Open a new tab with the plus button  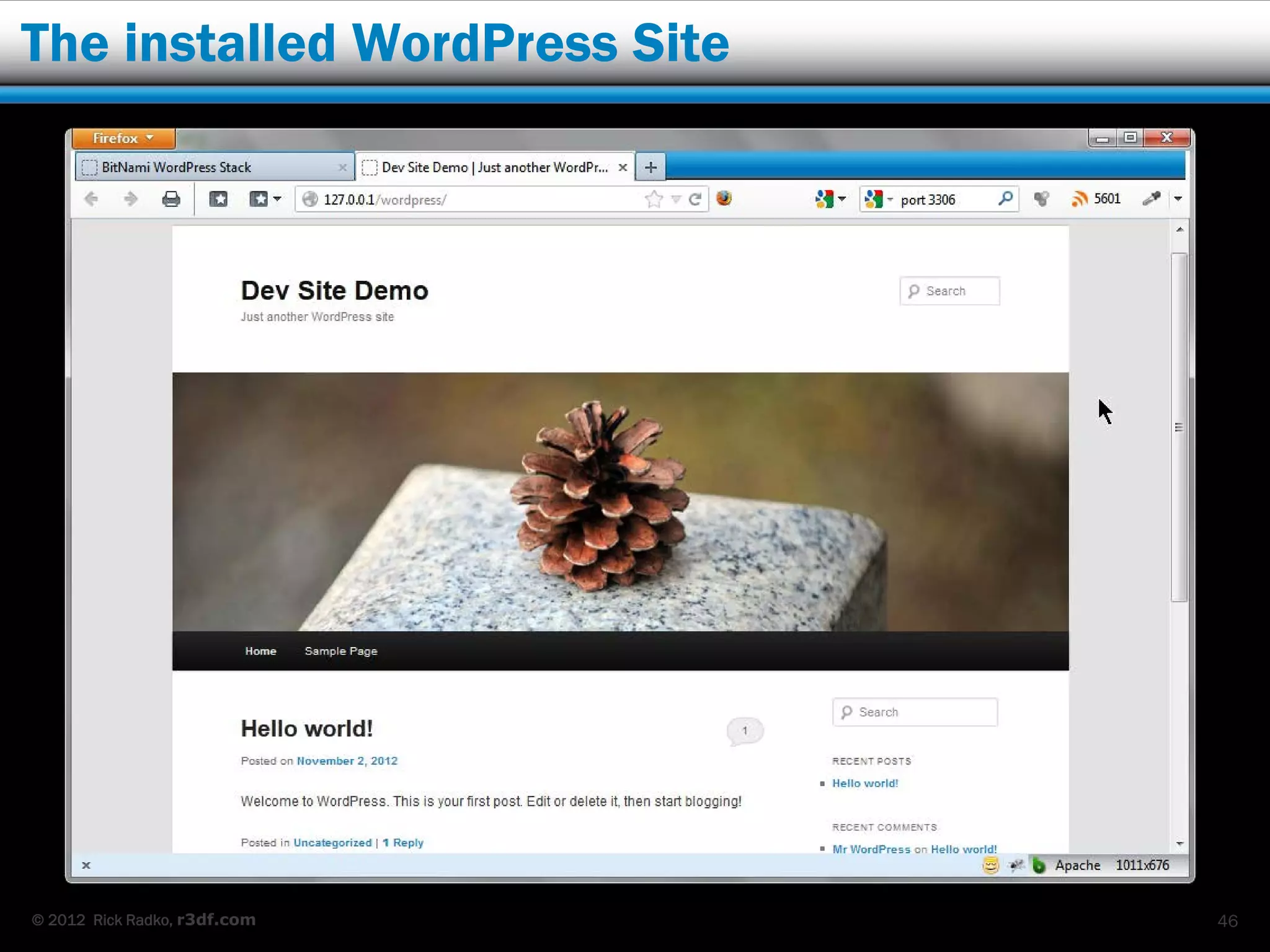point(651,167)
